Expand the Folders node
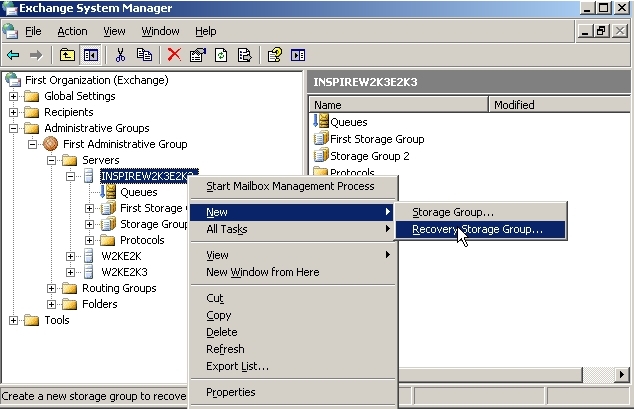The height and width of the screenshot is (409, 634). [x=51, y=304]
